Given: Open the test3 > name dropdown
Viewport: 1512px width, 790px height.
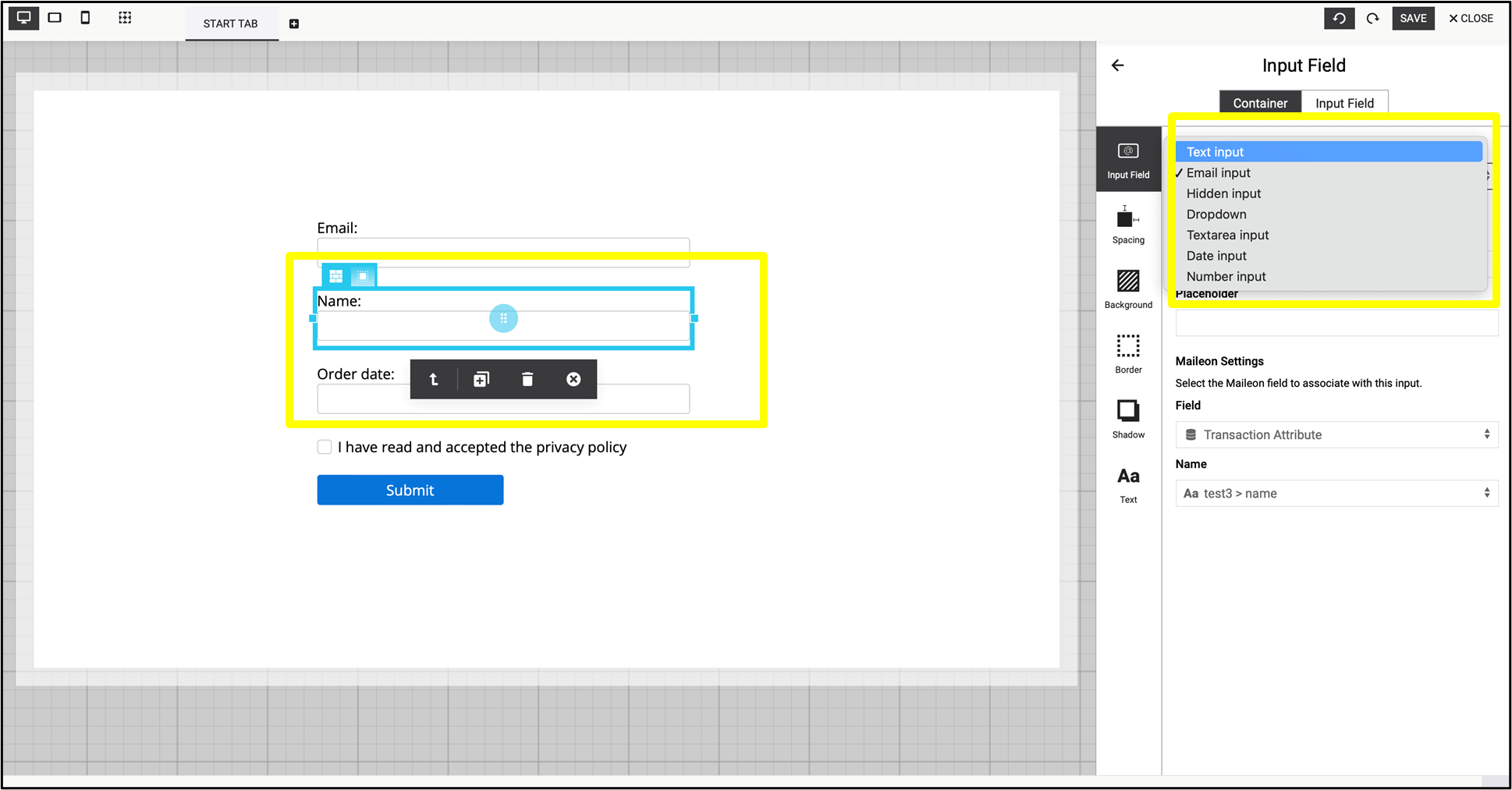Looking at the screenshot, I should tap(1336, 493).
